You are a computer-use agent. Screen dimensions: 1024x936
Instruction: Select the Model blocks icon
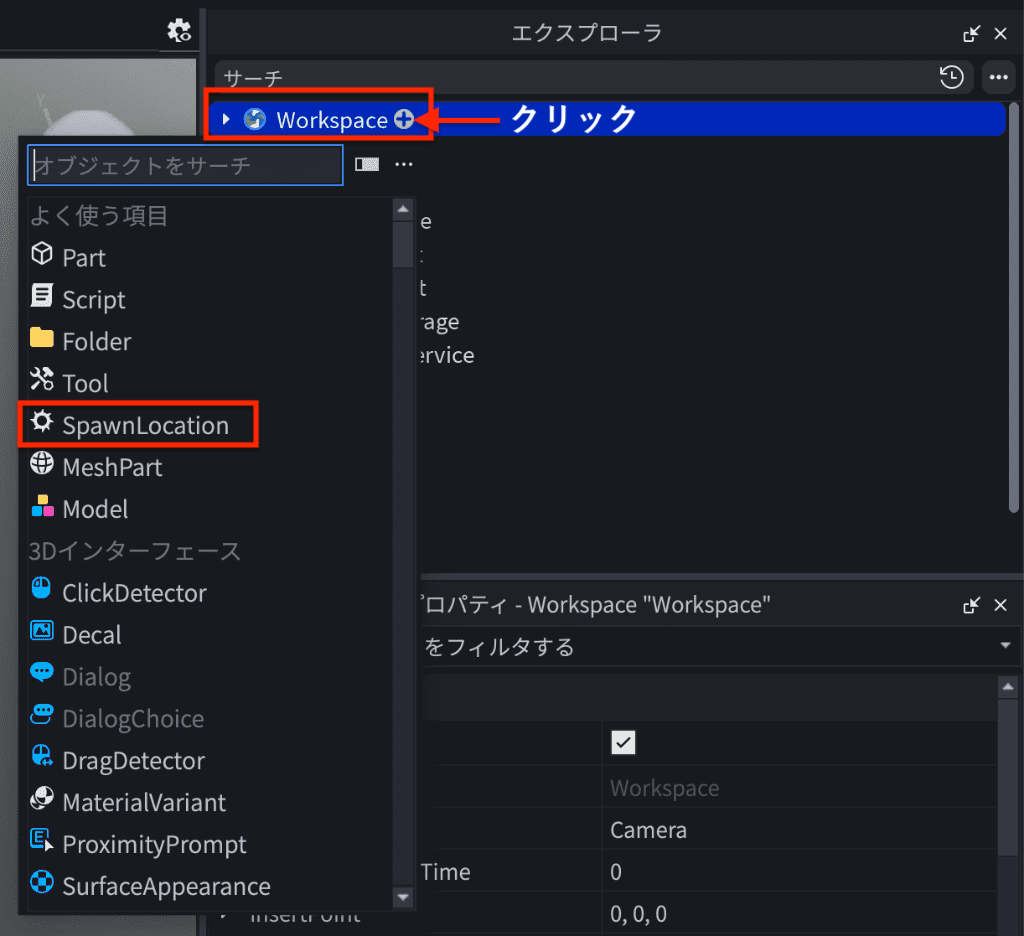click(x=42, y=507)
